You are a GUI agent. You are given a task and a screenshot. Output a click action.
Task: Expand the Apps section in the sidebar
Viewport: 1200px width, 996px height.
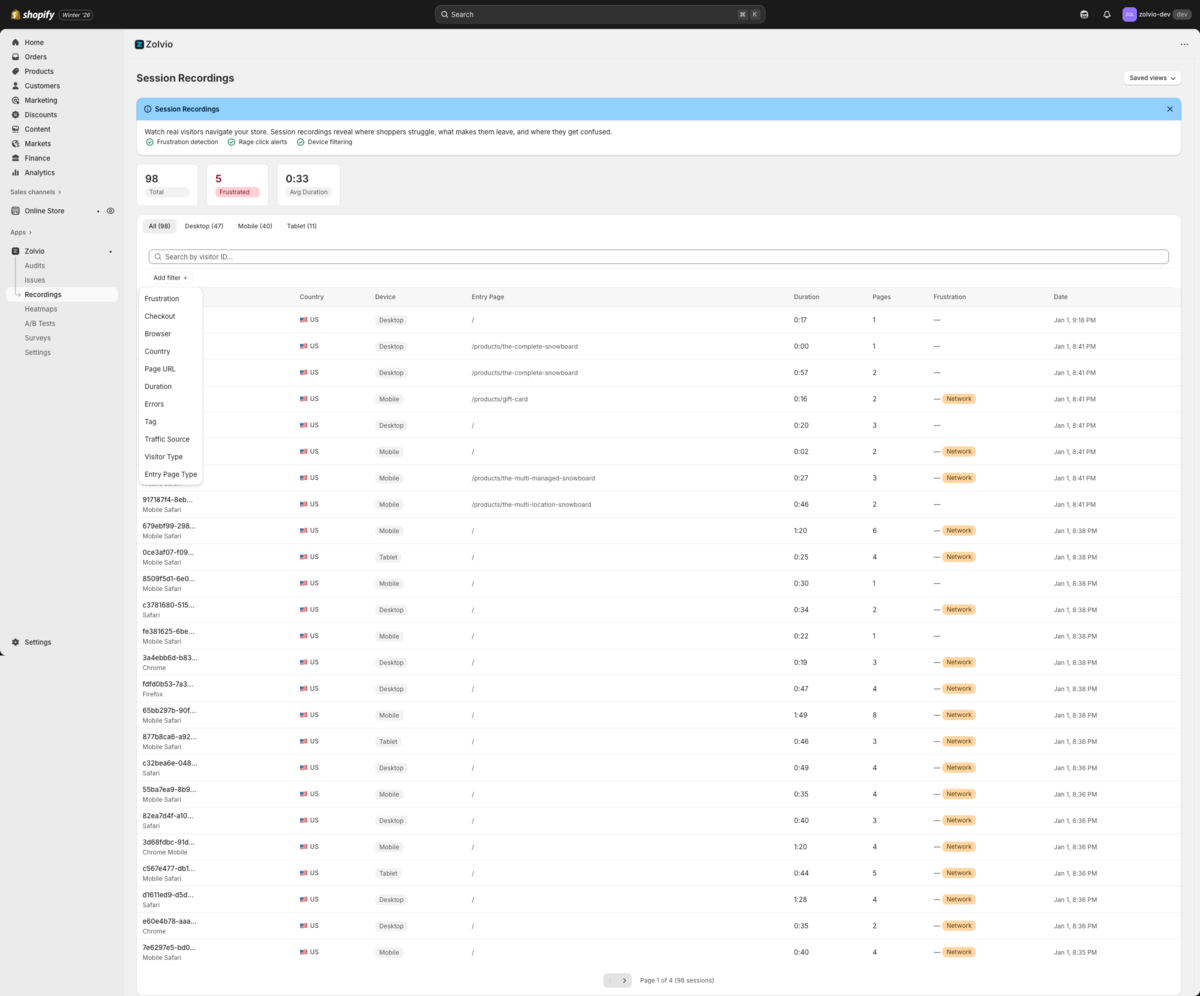pyautogui.click(x=18, y=231)
